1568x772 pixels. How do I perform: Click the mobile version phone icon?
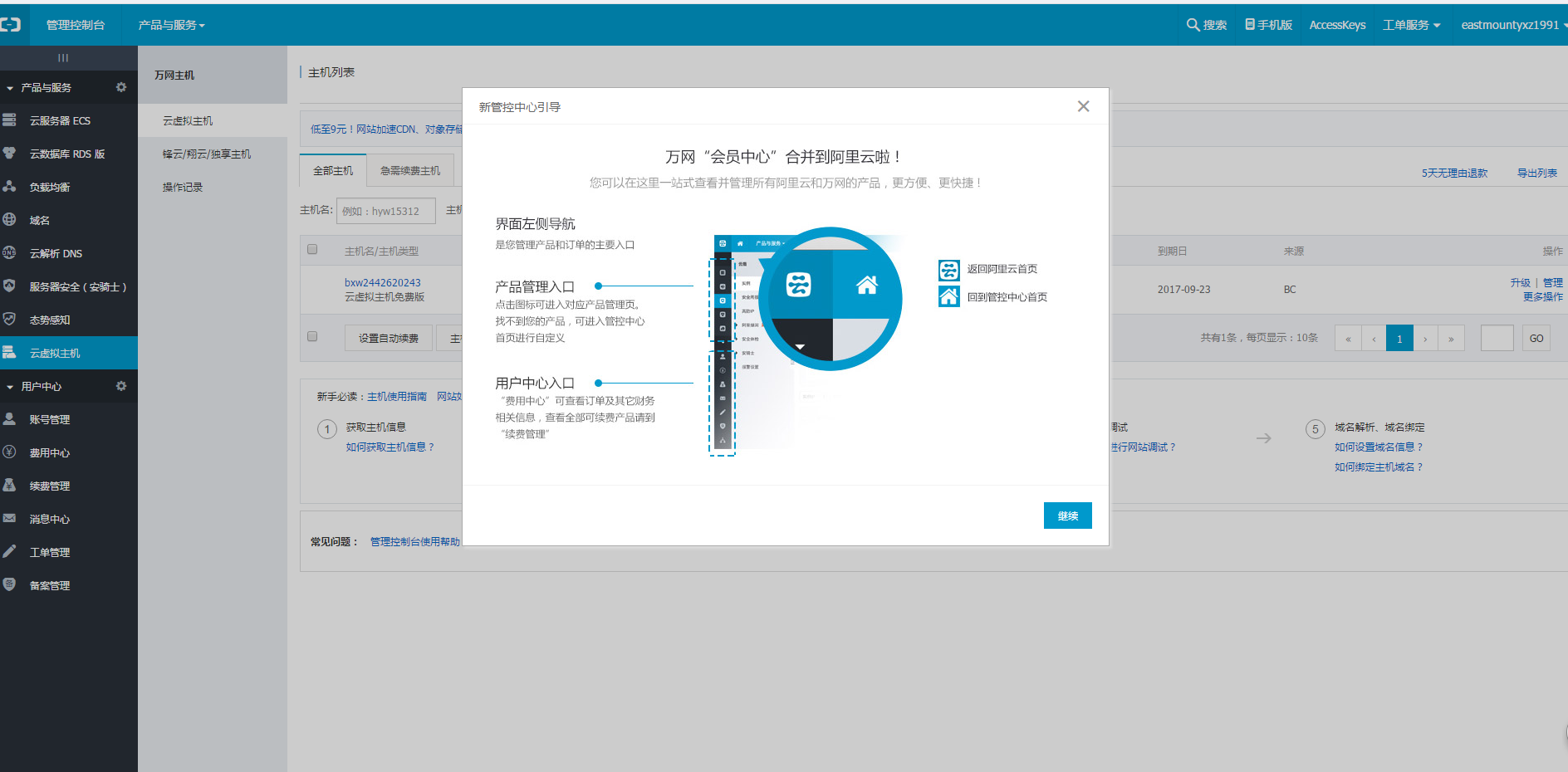(x=1250, y=25)
